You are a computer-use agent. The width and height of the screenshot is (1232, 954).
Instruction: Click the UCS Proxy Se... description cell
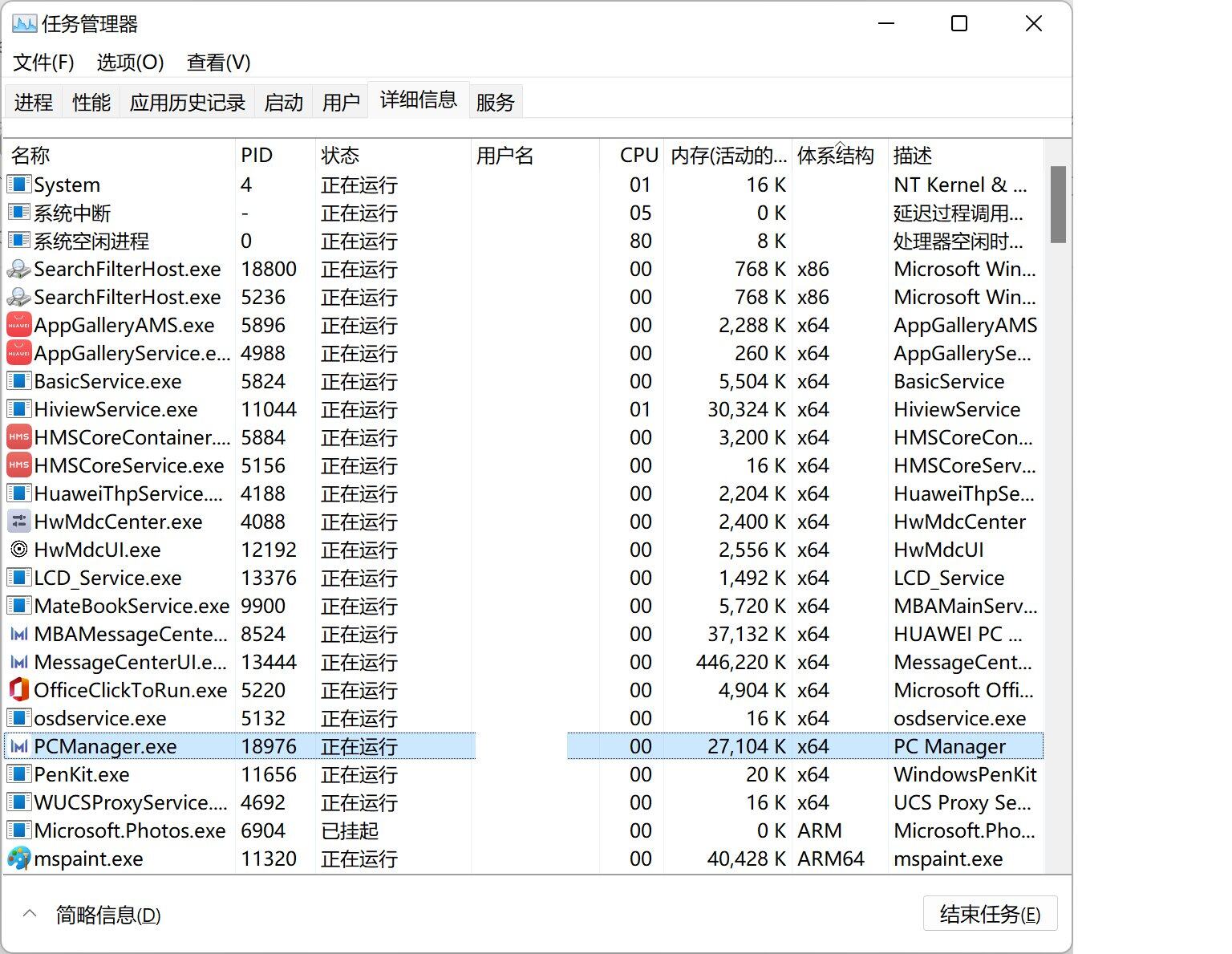pyautogui.click(x=962, y=802)
